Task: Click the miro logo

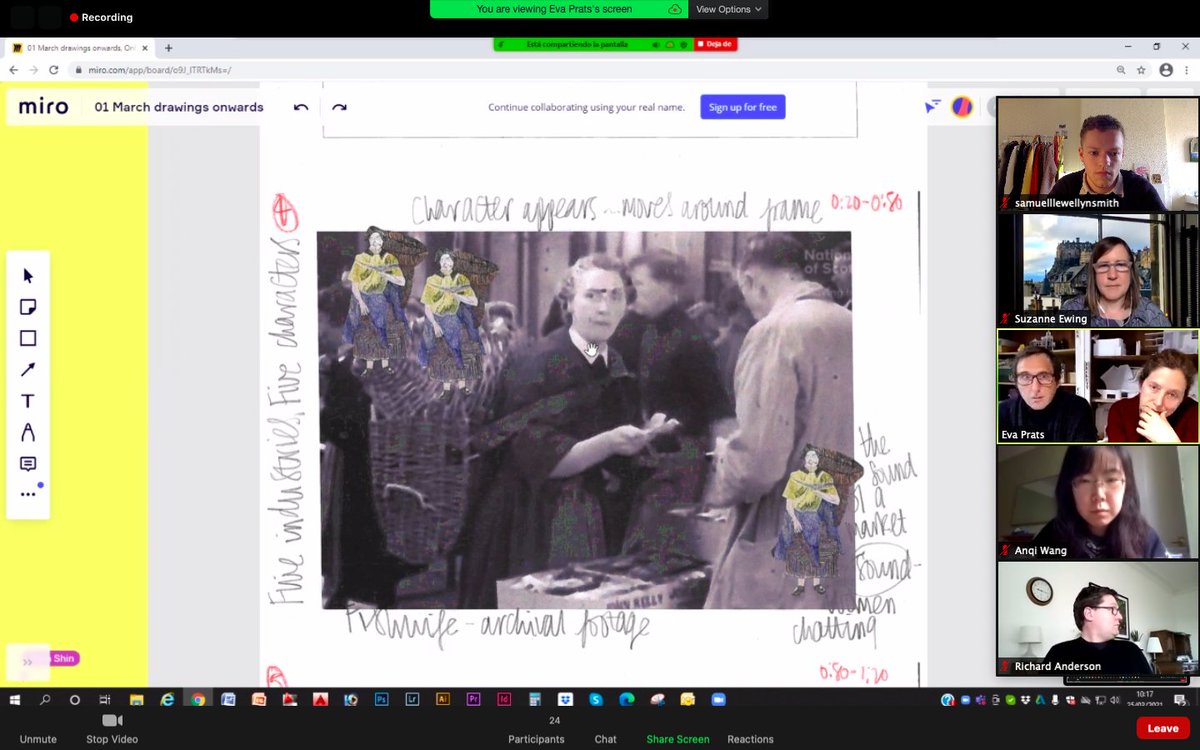Action: pos(43,107)
